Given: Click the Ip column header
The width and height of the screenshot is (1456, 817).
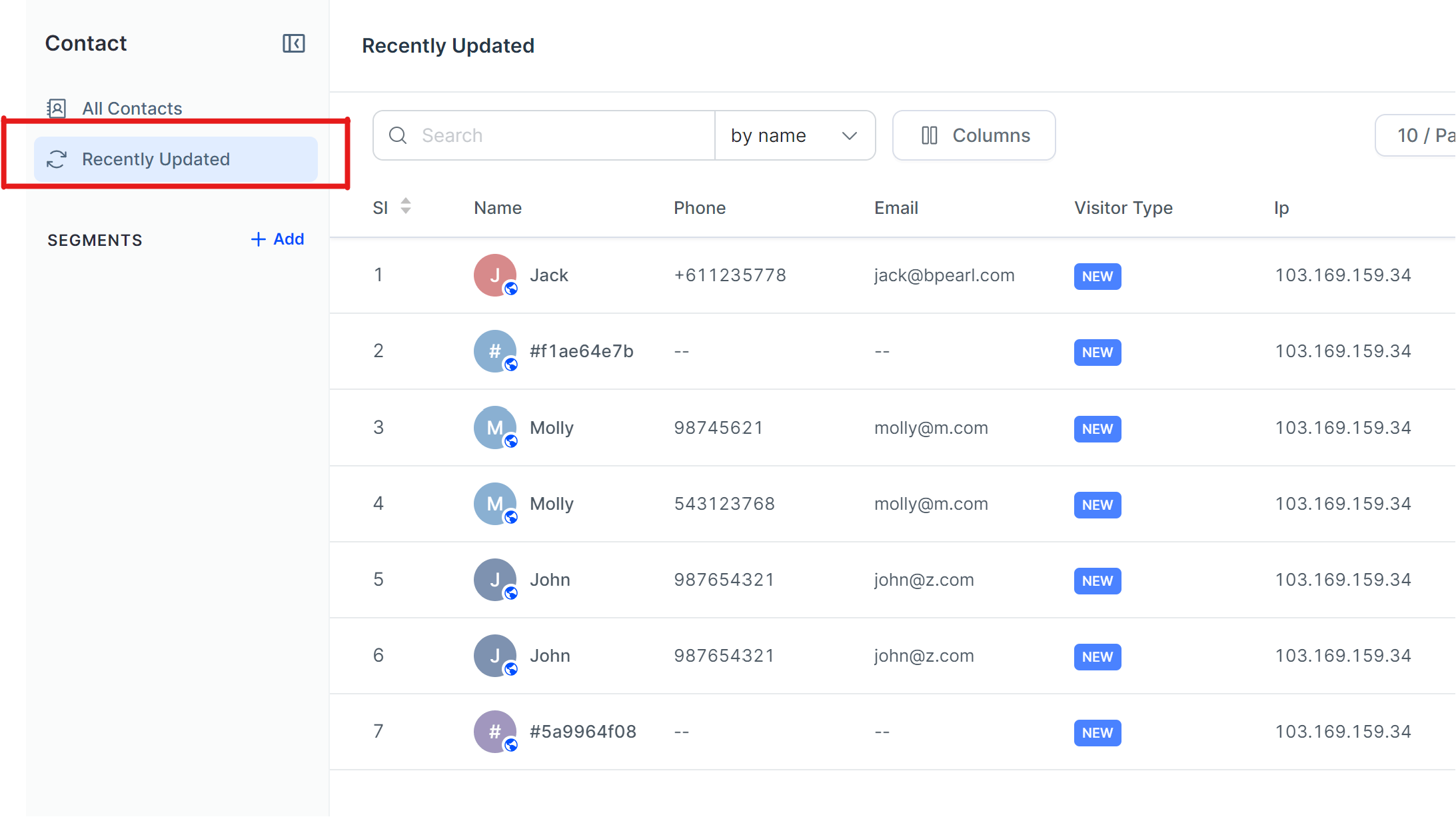Looking at the screenshot, I should point(1281,208).
